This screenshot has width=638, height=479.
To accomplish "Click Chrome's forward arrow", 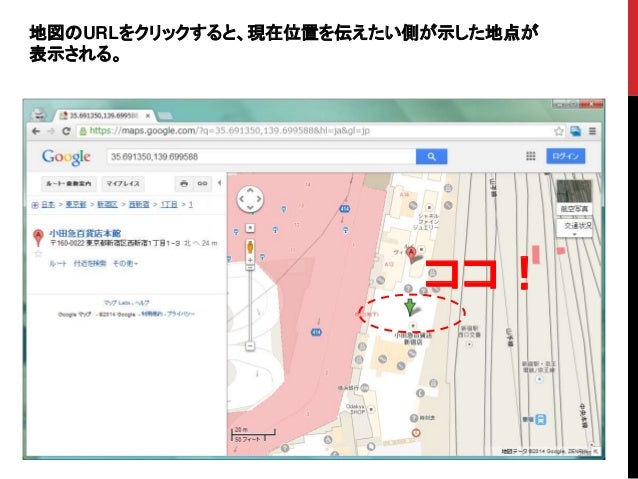I will [51, 131].
